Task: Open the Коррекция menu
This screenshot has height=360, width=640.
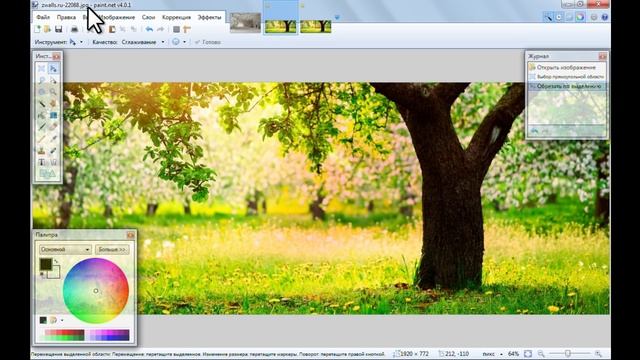Action: (176, 17)
